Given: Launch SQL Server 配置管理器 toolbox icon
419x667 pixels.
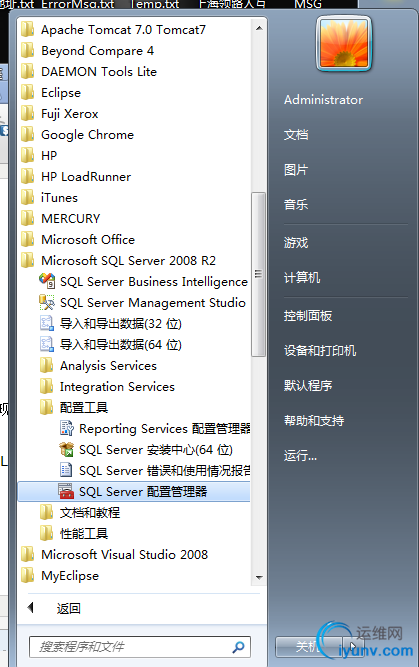Looking at the screenshot, I should 66,491.
